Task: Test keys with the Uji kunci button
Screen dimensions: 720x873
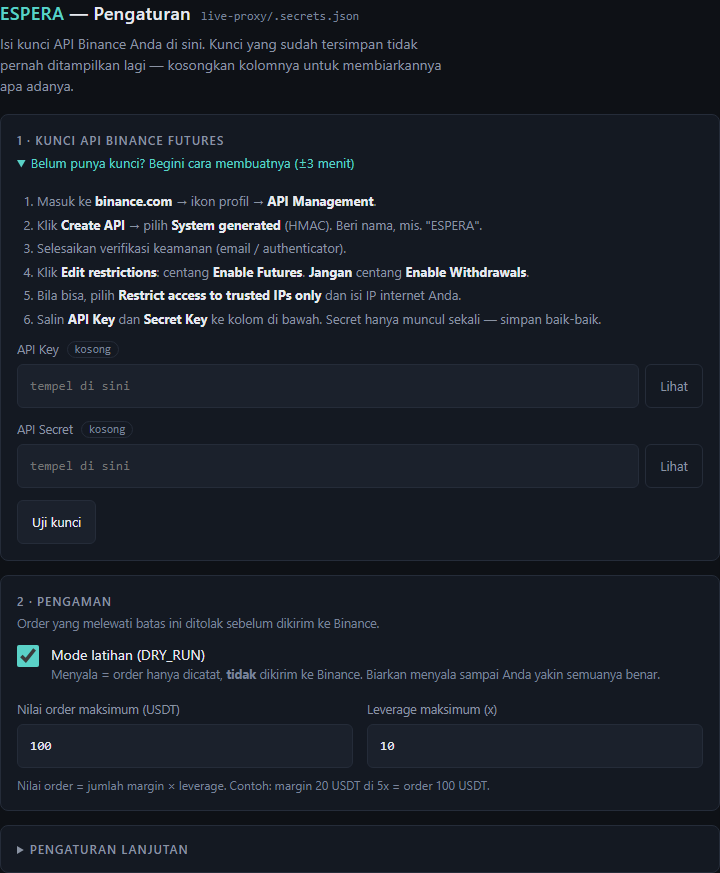Action: pos(56,522)
